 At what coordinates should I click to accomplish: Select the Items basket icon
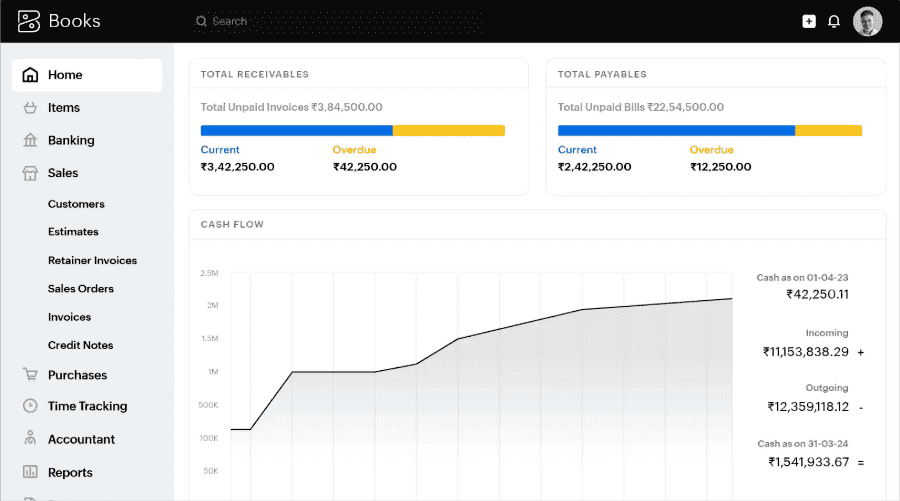pos(30,108)
